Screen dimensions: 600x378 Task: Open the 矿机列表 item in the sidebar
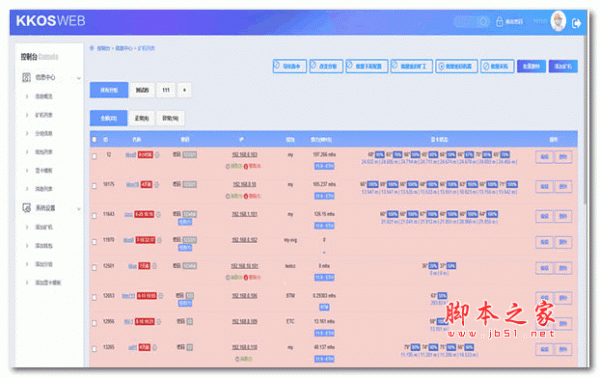point(44,115)
